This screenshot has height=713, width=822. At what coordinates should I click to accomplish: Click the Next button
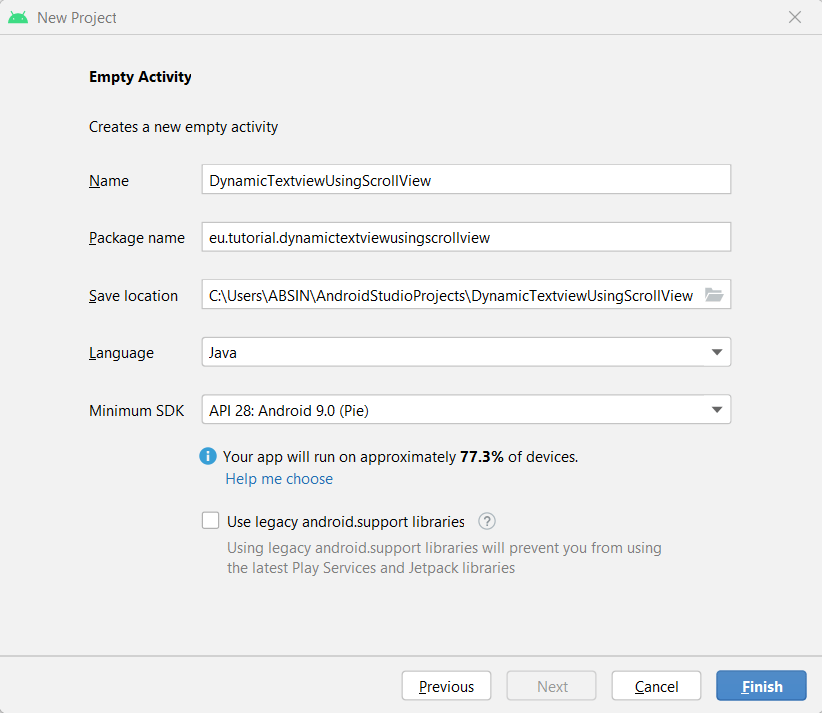551,686
